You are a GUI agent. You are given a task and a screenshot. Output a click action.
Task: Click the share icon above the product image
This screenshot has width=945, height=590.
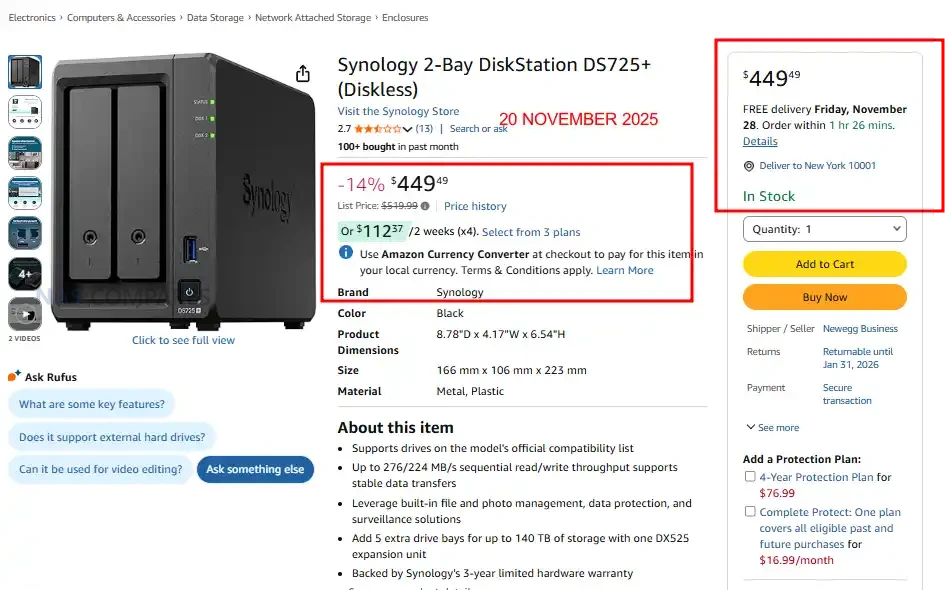(x=303, y=74)
